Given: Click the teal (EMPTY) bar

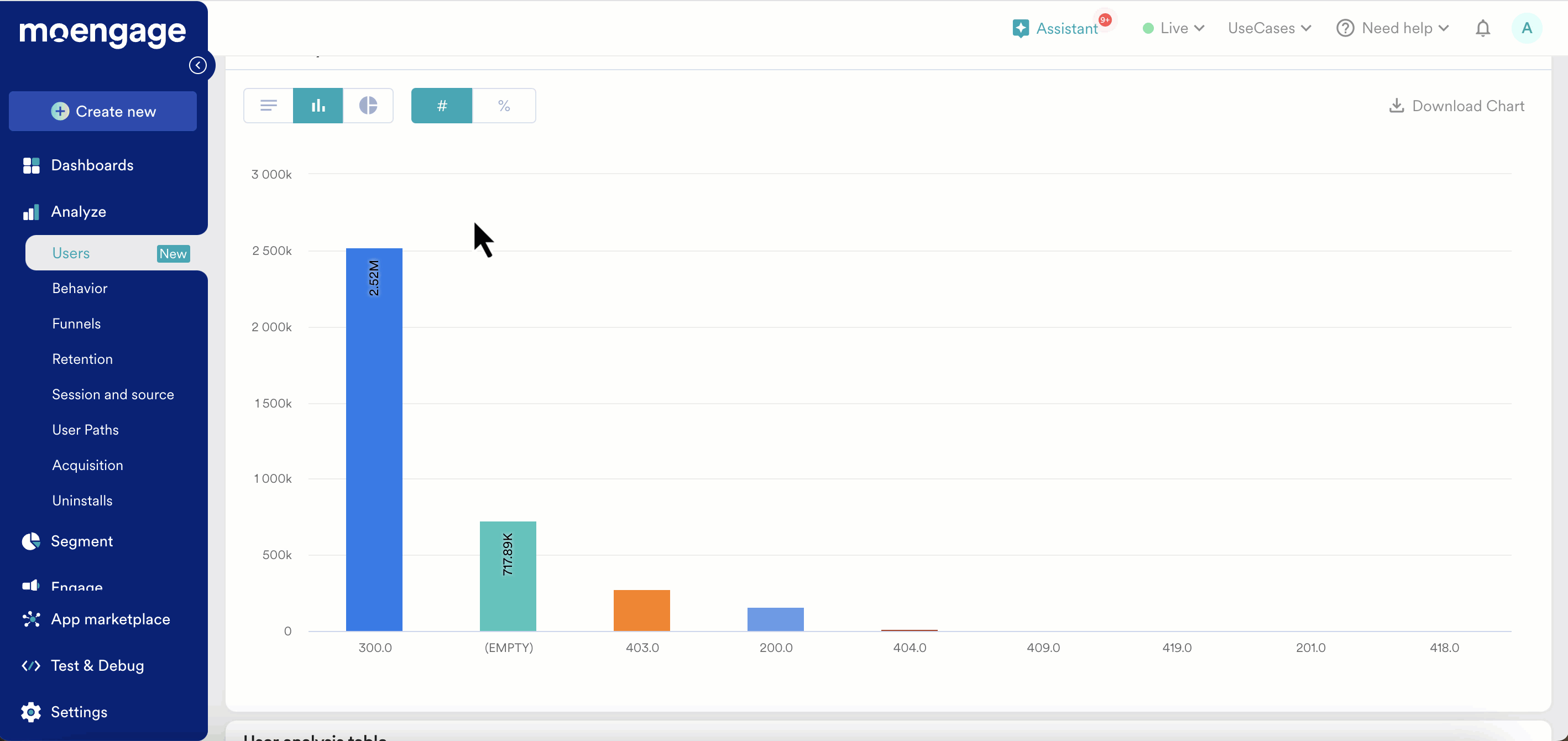Looking at the screenshot, I should coord(508,576).
